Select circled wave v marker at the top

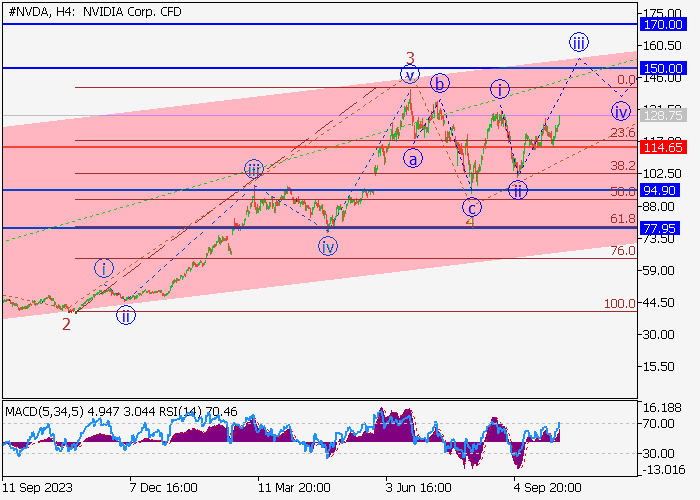410,74
